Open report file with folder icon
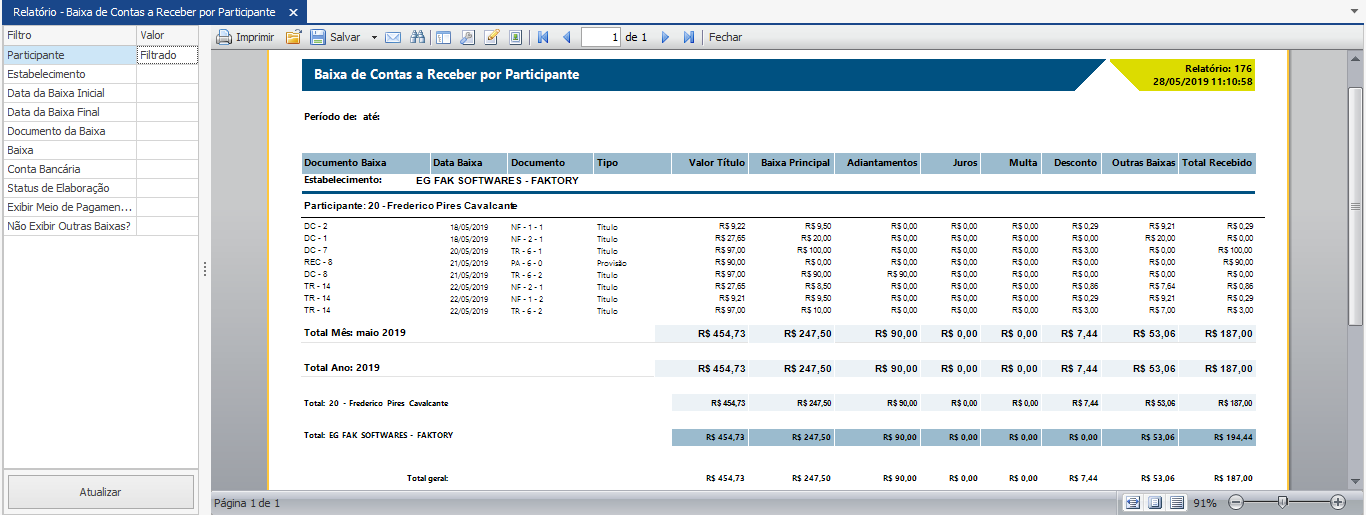 coord(293,37)
